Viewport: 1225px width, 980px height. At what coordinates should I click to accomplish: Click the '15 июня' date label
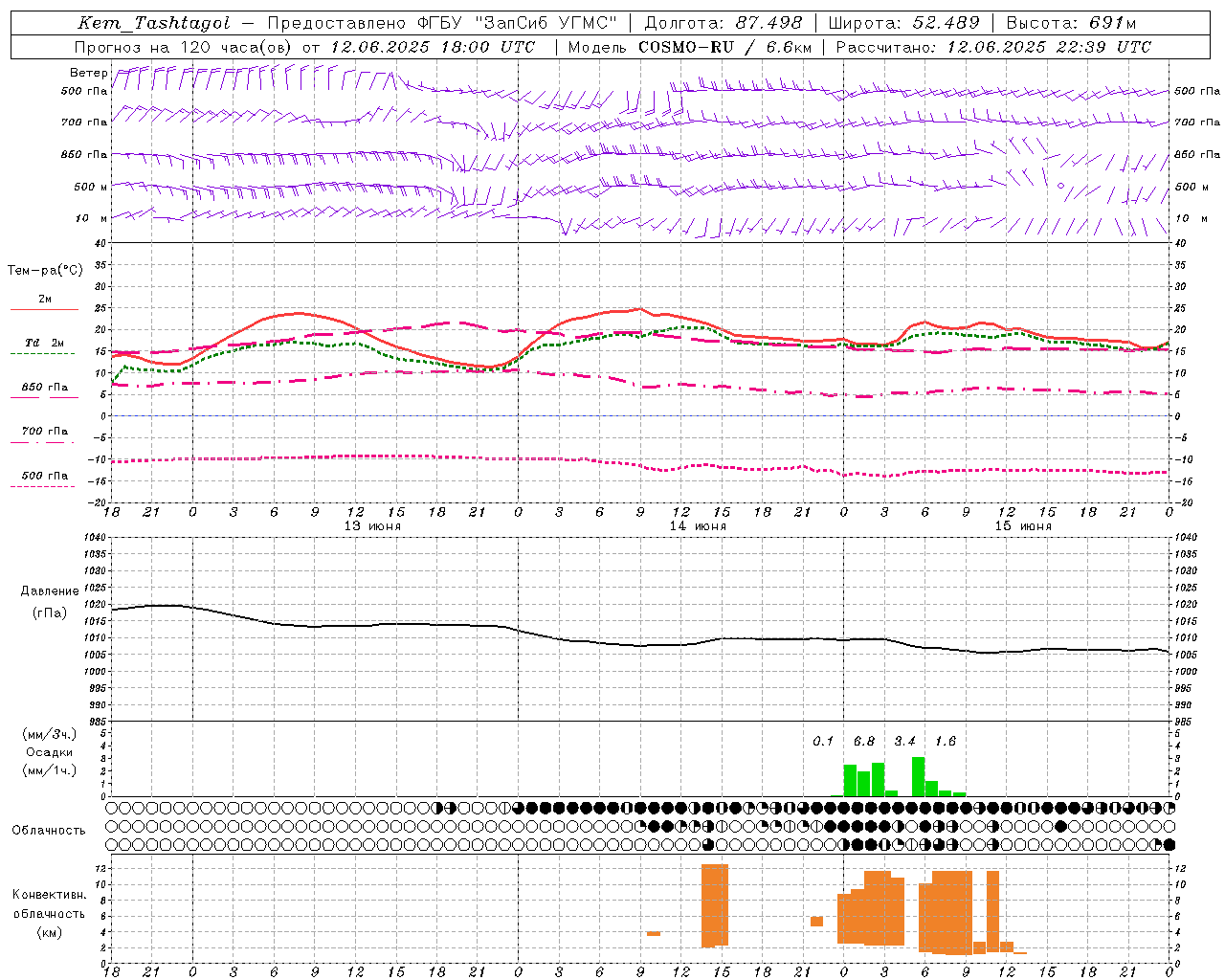[x=1023, y=526]
